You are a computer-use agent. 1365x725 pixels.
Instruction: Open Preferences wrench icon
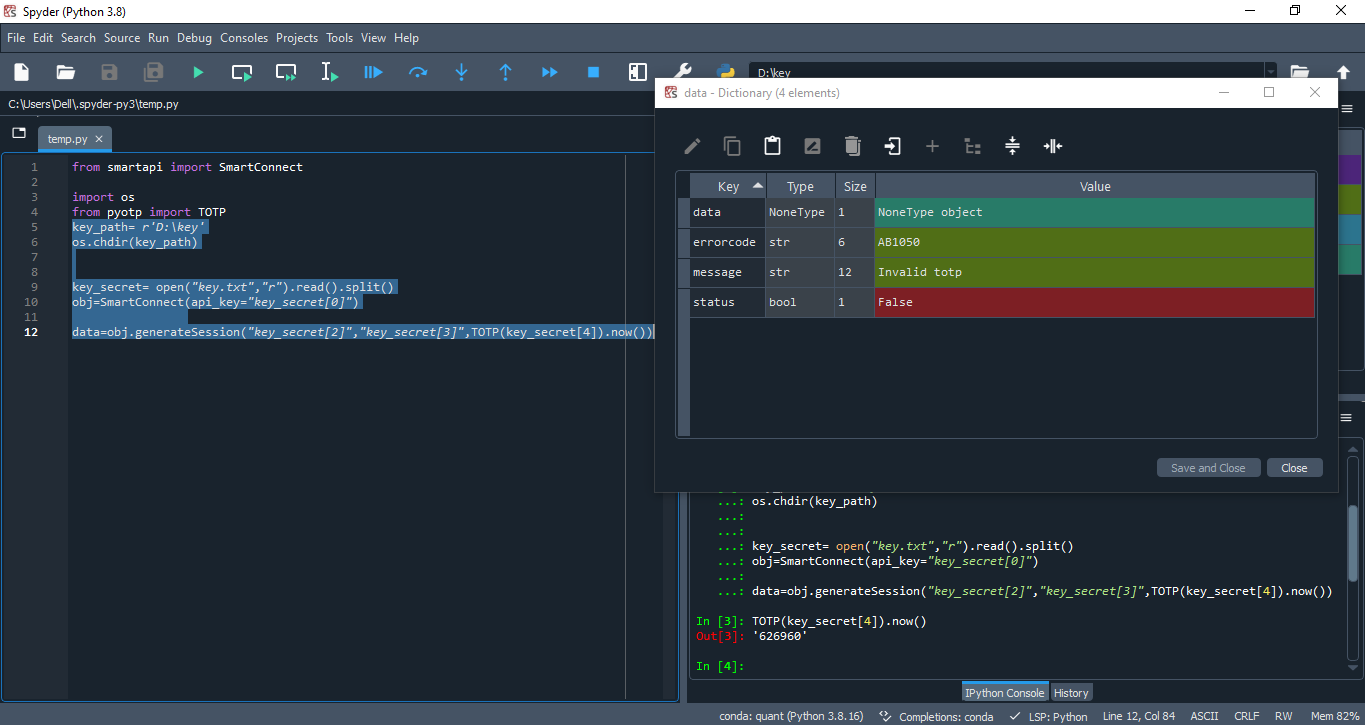tap(683, 70)
